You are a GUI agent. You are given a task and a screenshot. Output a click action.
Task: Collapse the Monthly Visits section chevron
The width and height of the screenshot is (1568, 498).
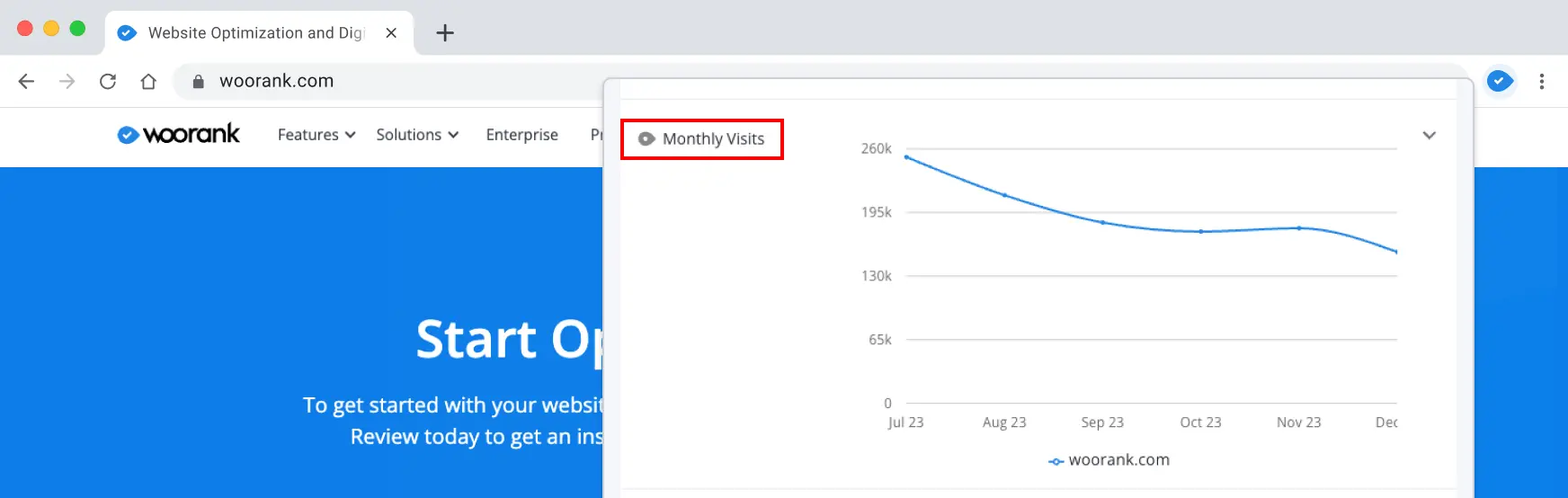click(1429, 136)
